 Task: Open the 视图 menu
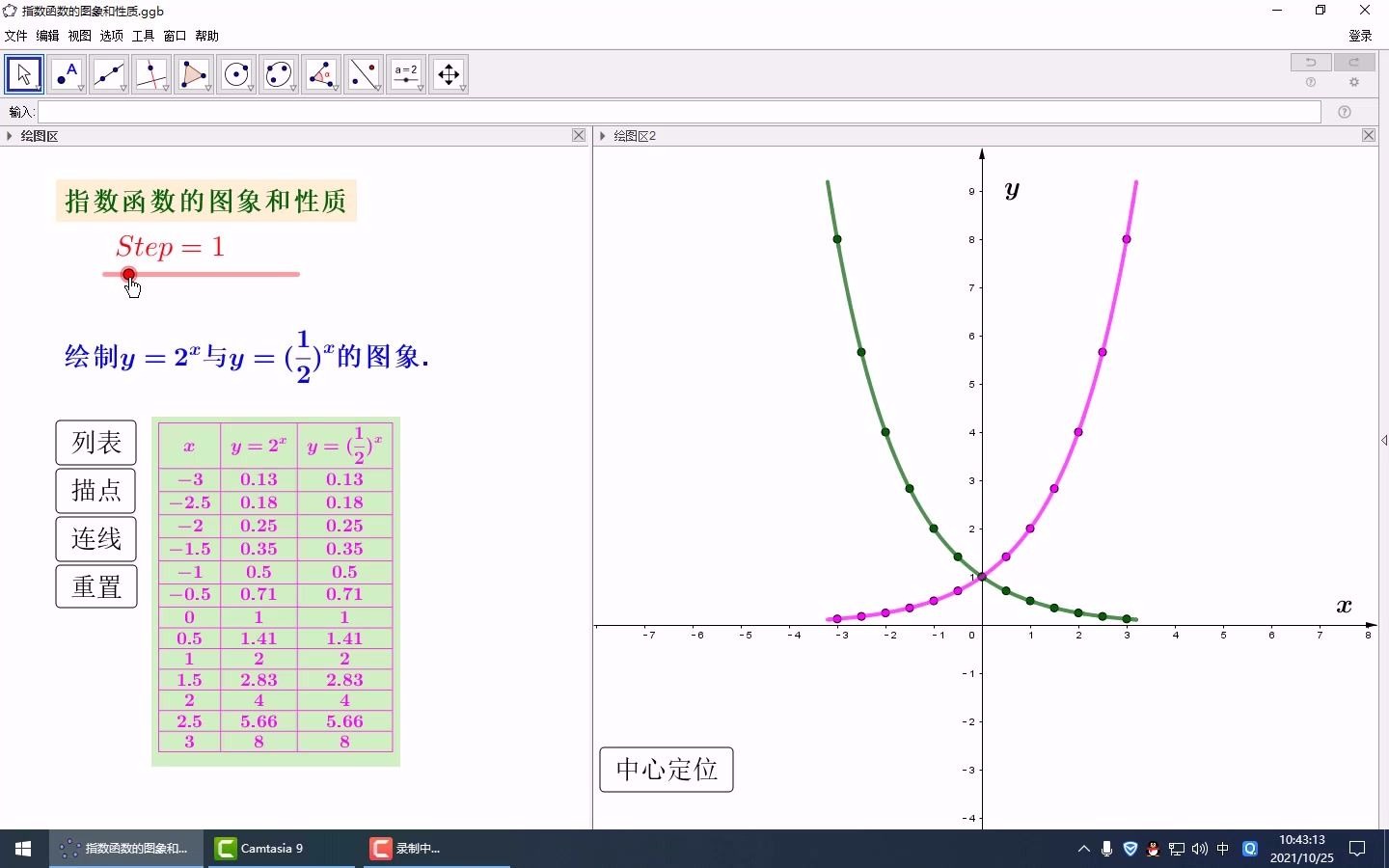79,36
